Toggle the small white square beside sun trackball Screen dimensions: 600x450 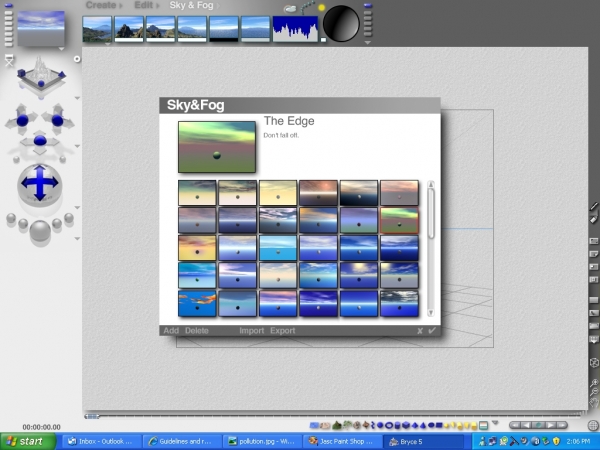coord(323,40)
